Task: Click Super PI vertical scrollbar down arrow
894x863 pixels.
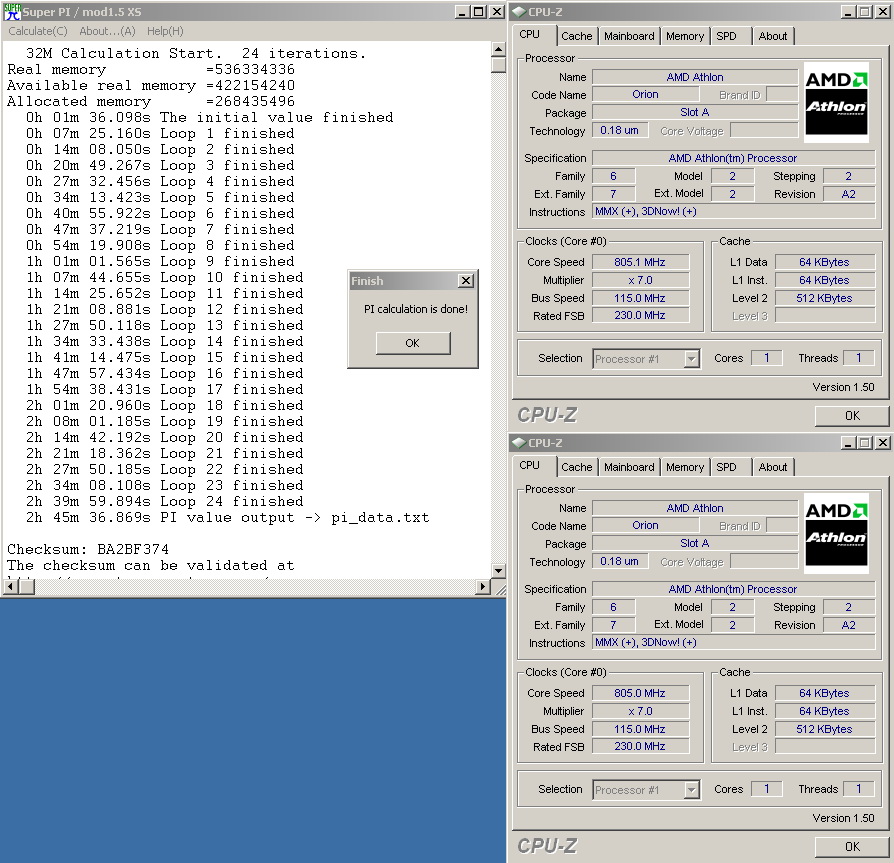Action: [498, 571]
